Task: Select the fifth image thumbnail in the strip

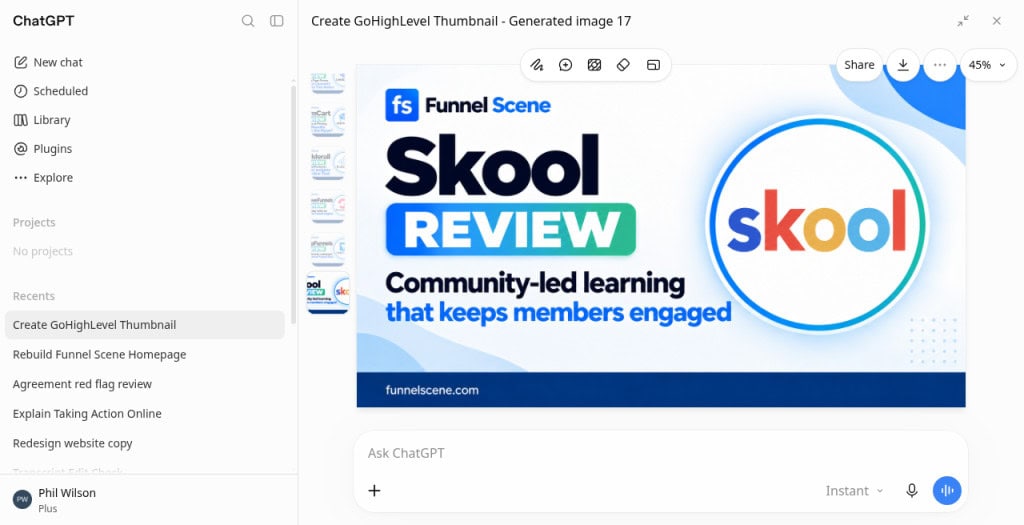Action: [328, 249]
